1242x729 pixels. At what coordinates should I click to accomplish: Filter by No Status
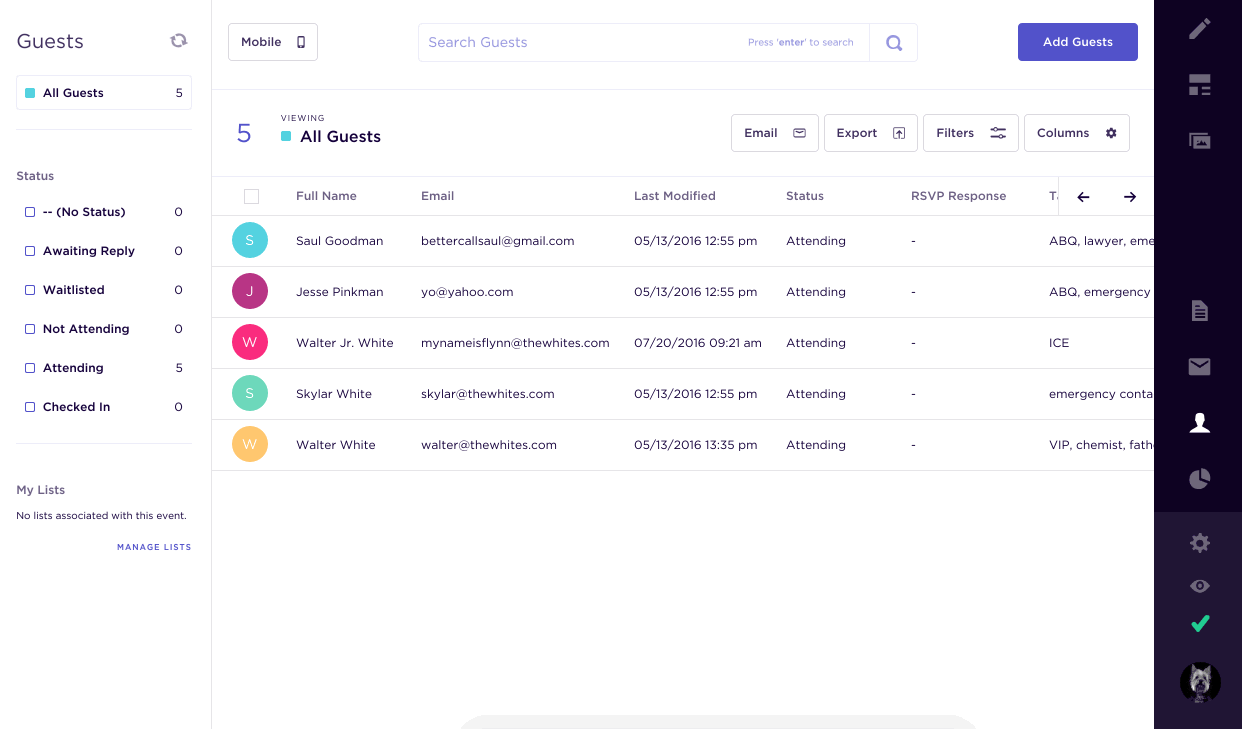[x=104, y=212]
